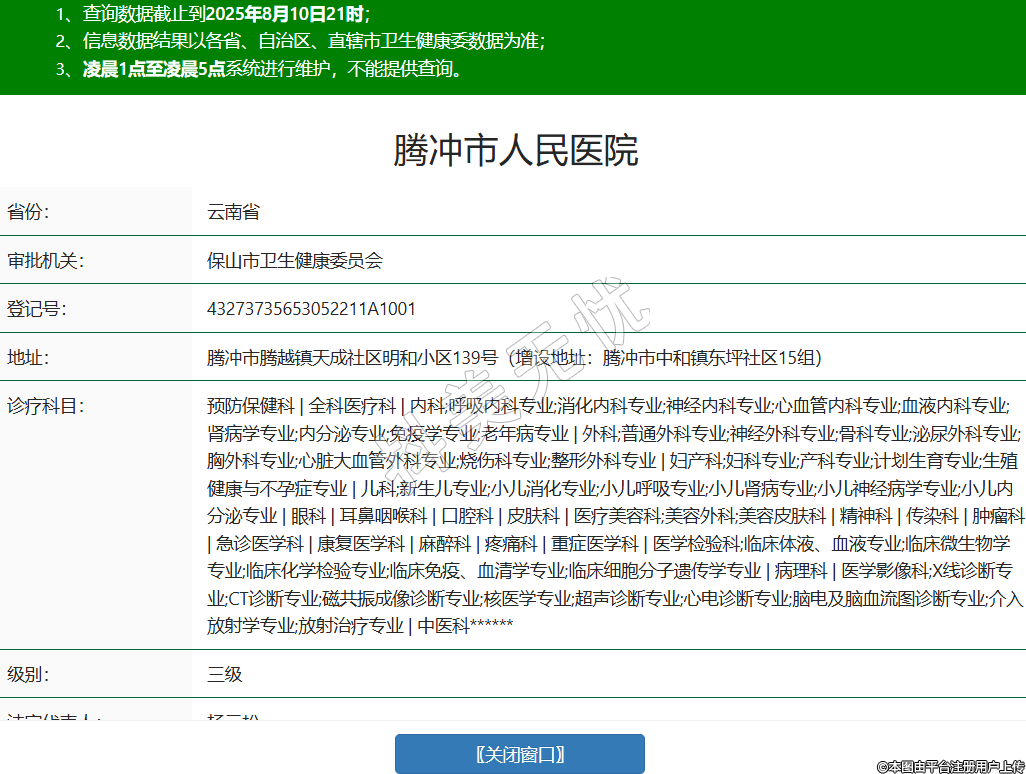This screenshot has height=774, width=1026.
Task: Click the 关闭窗口 button
Action: tap(519, 754)
